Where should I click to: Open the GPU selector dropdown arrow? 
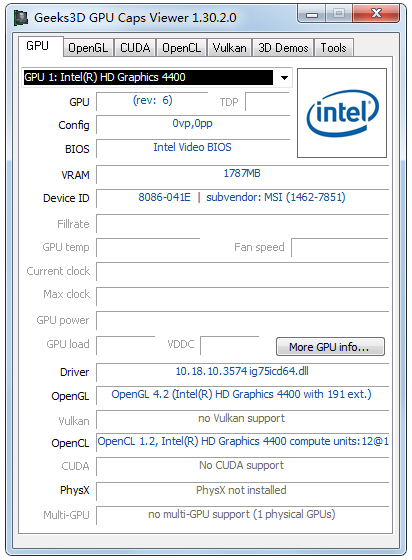[284, 78]
